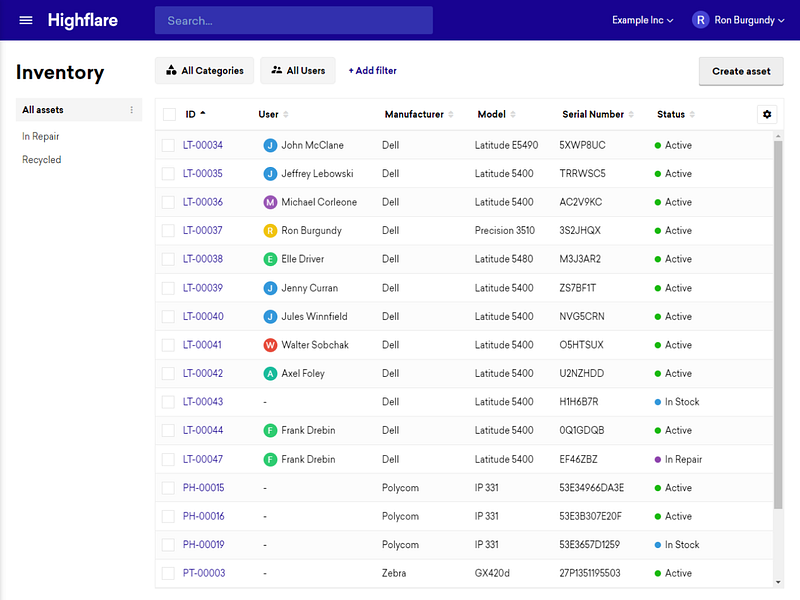Toggle the select-all checkbox in table header

[169, 114]
